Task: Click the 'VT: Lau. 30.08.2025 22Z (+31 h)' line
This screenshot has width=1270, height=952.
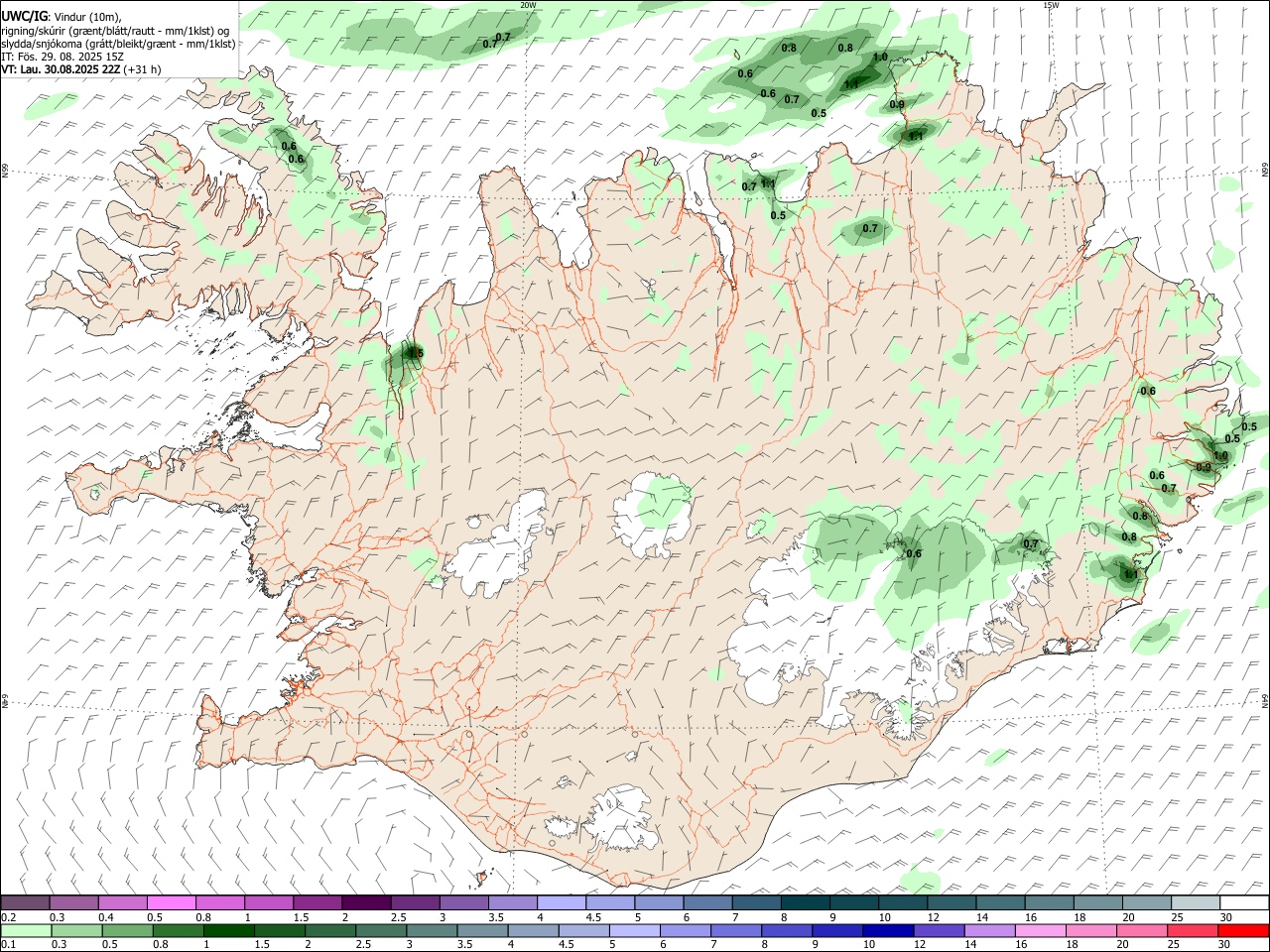Action: pos(81,69)
